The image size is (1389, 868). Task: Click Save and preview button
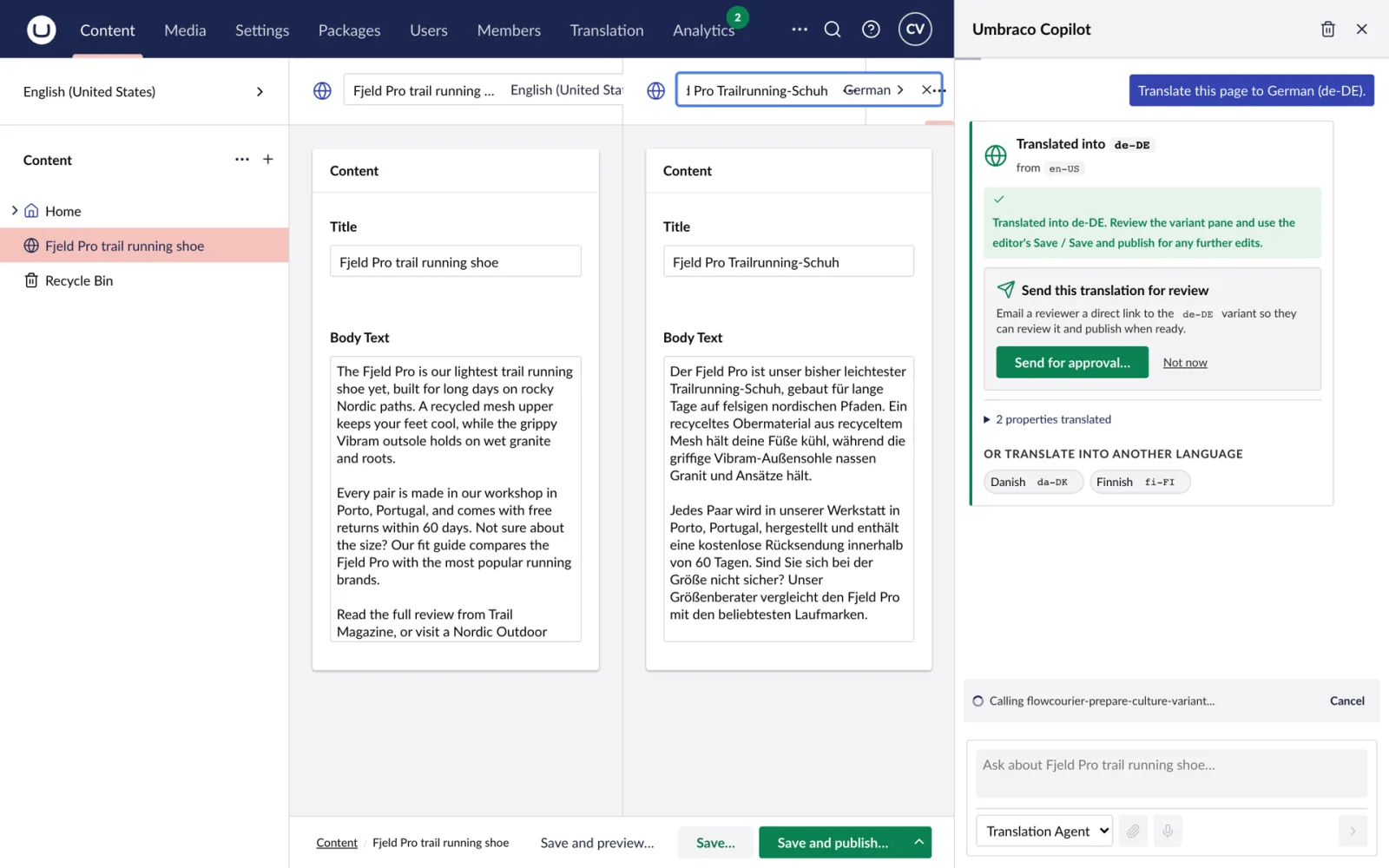point(597,842)
